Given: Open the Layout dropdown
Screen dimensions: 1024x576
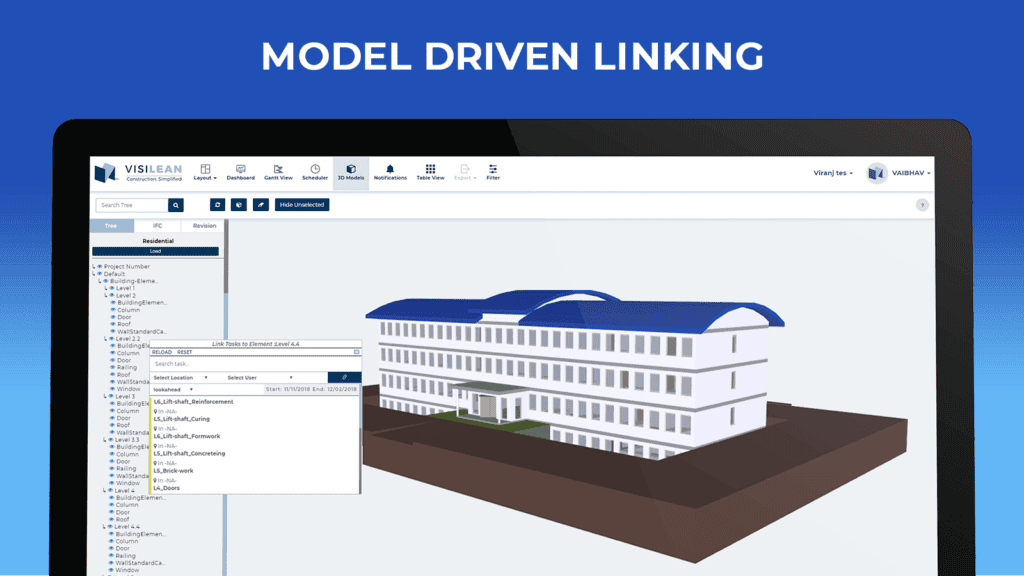Looking at the screenshot, I should (x=204, y=172).
